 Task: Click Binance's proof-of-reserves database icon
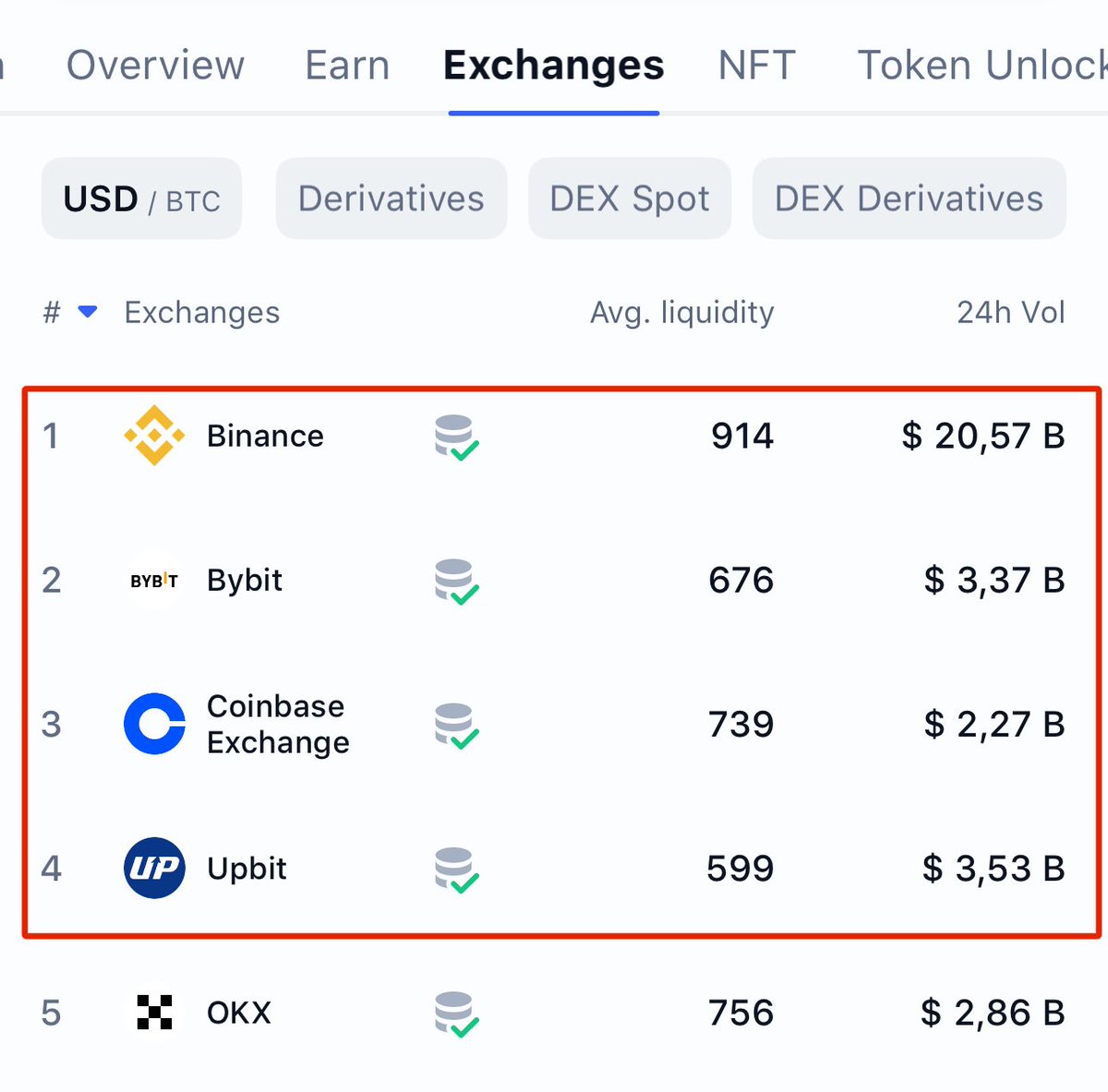[457, 438]
